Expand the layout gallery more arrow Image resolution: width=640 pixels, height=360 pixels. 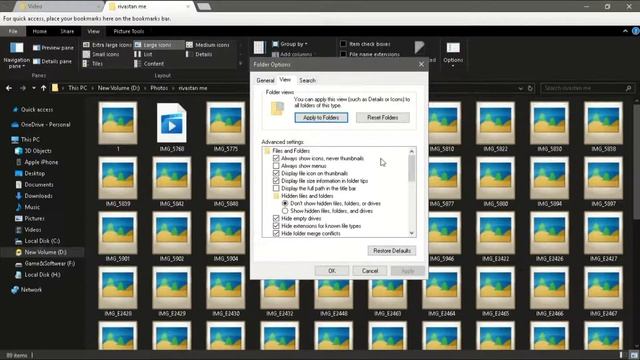(x=240, y=64)
